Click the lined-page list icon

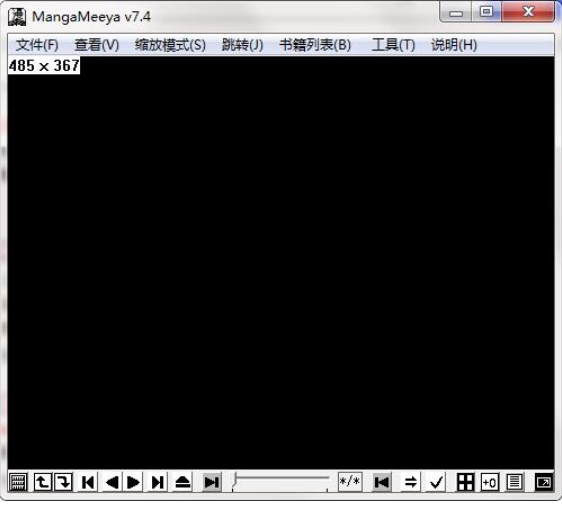[x=514, y=482]
